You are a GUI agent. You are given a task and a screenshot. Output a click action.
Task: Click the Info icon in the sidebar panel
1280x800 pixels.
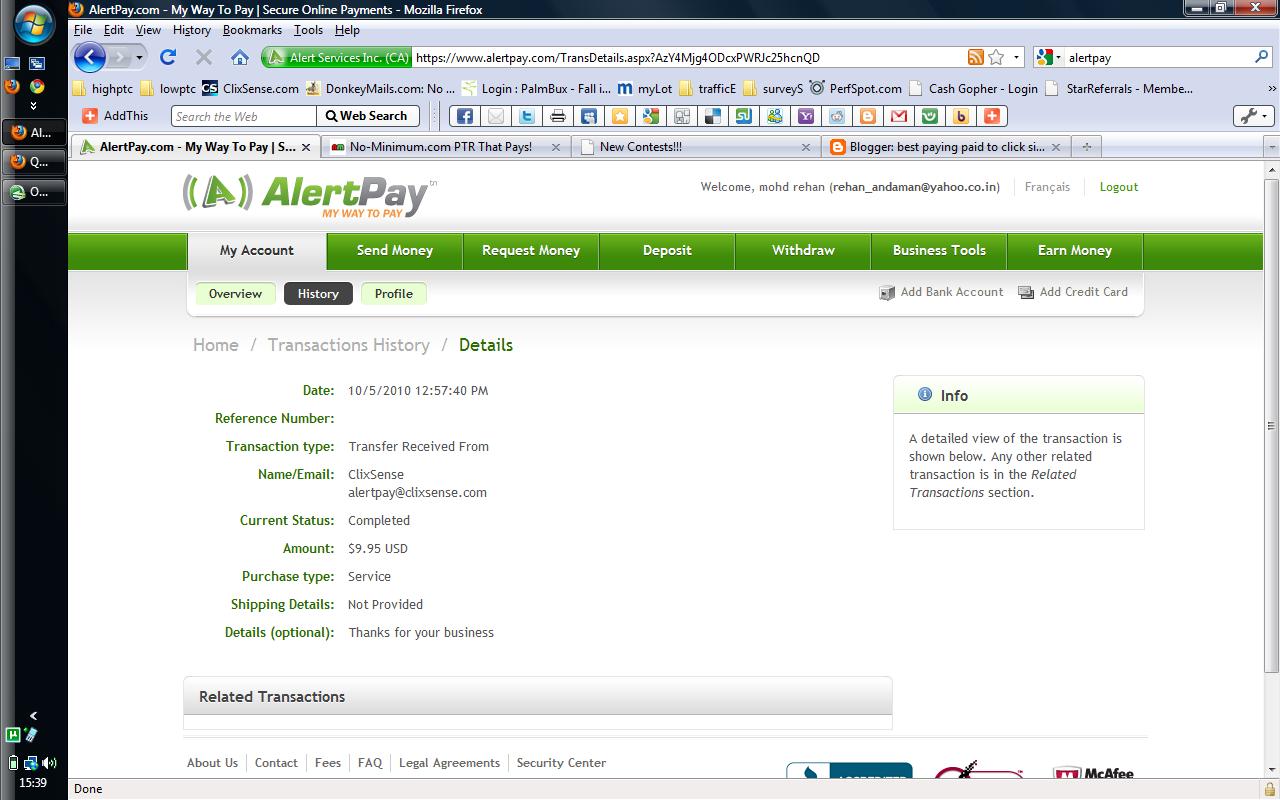[923, 394]
